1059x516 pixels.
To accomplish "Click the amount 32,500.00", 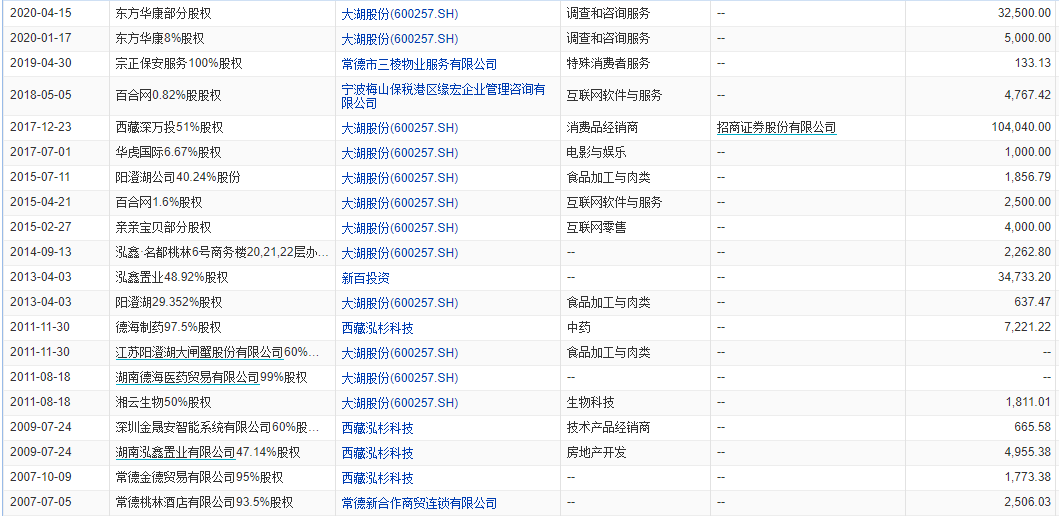I will tap(1024, 13).
